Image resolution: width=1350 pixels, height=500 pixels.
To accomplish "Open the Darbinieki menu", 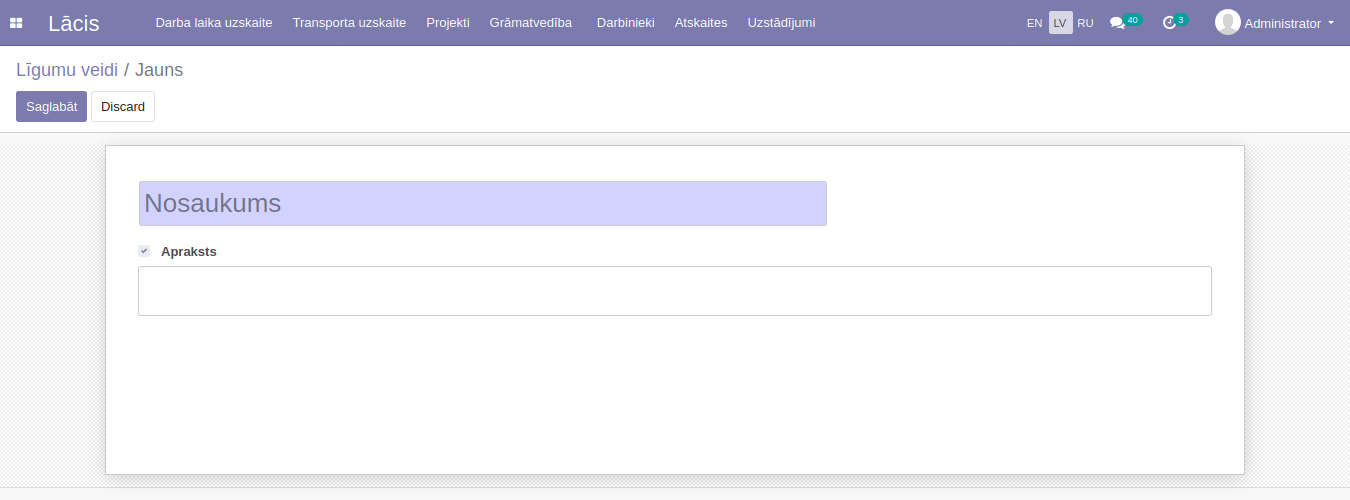I will click(x=625, y=23).
